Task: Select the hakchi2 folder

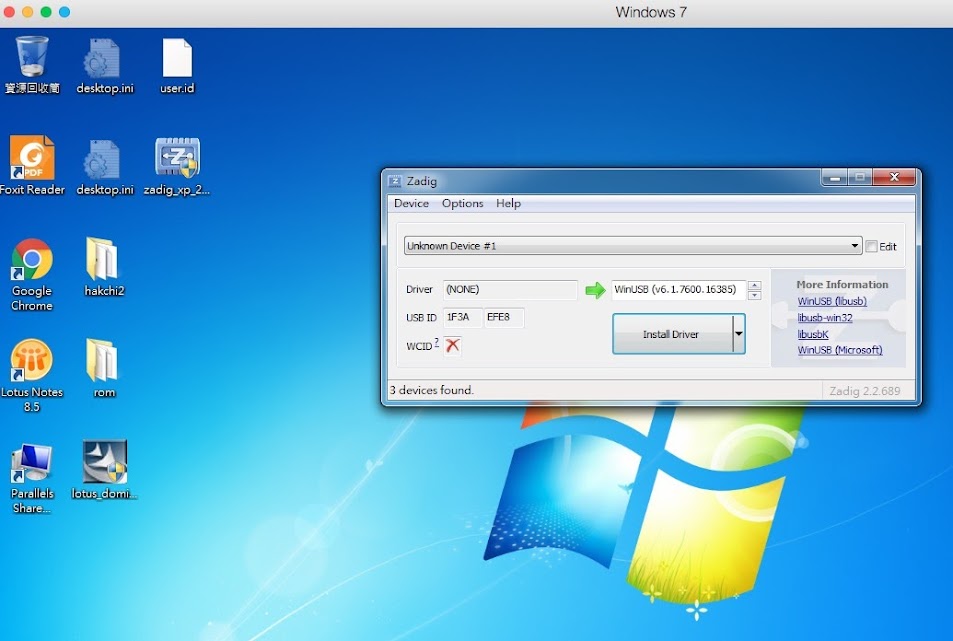Action: coord(104,266)
